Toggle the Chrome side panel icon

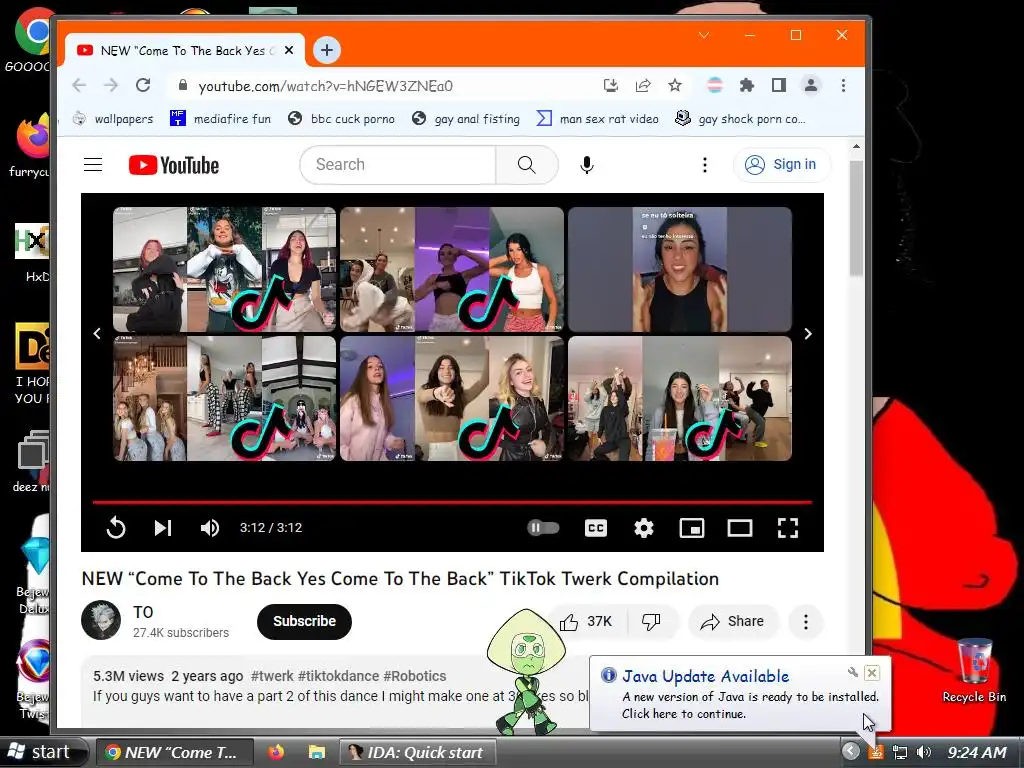point(778,86)
